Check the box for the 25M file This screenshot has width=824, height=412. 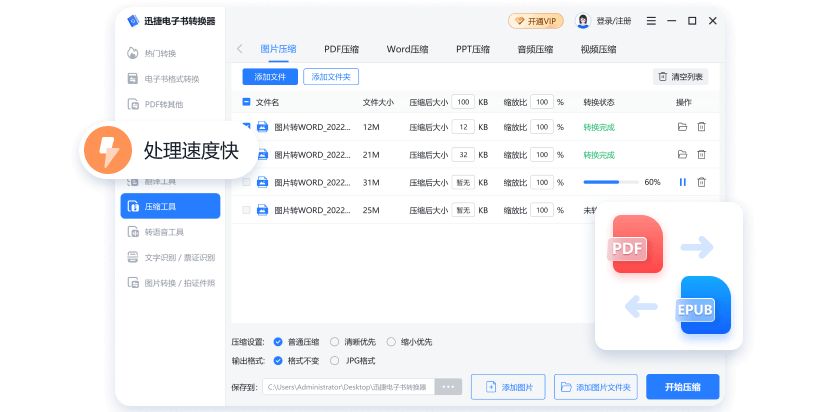point(247,210)
